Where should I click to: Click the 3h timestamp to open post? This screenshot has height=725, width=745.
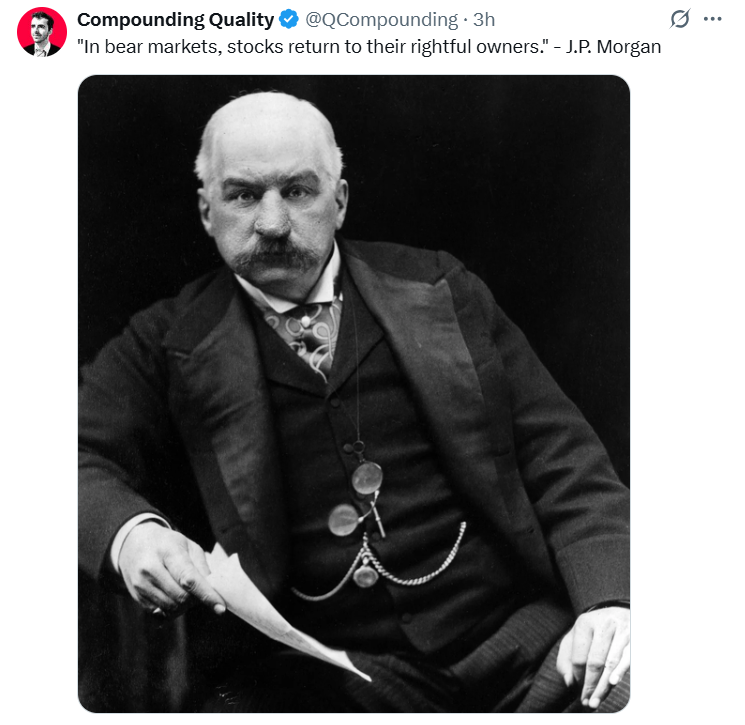click(484, 19)
